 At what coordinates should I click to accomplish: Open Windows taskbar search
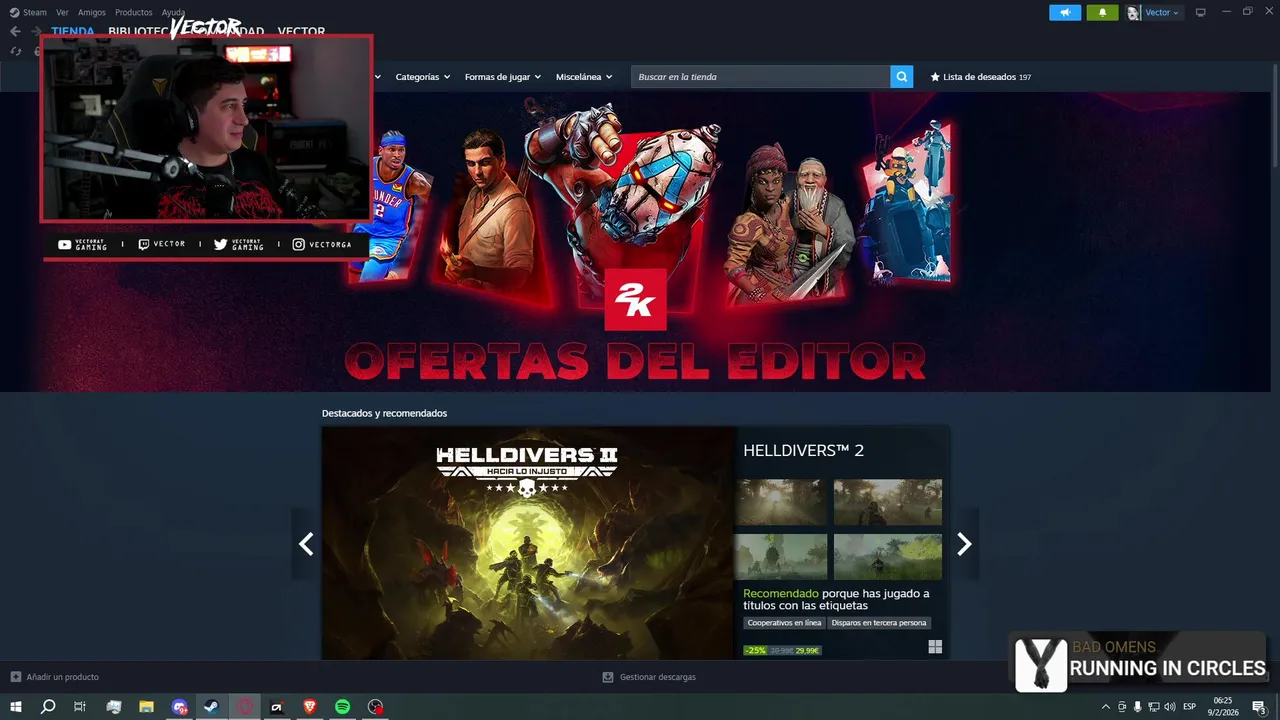tap(47, 707)
